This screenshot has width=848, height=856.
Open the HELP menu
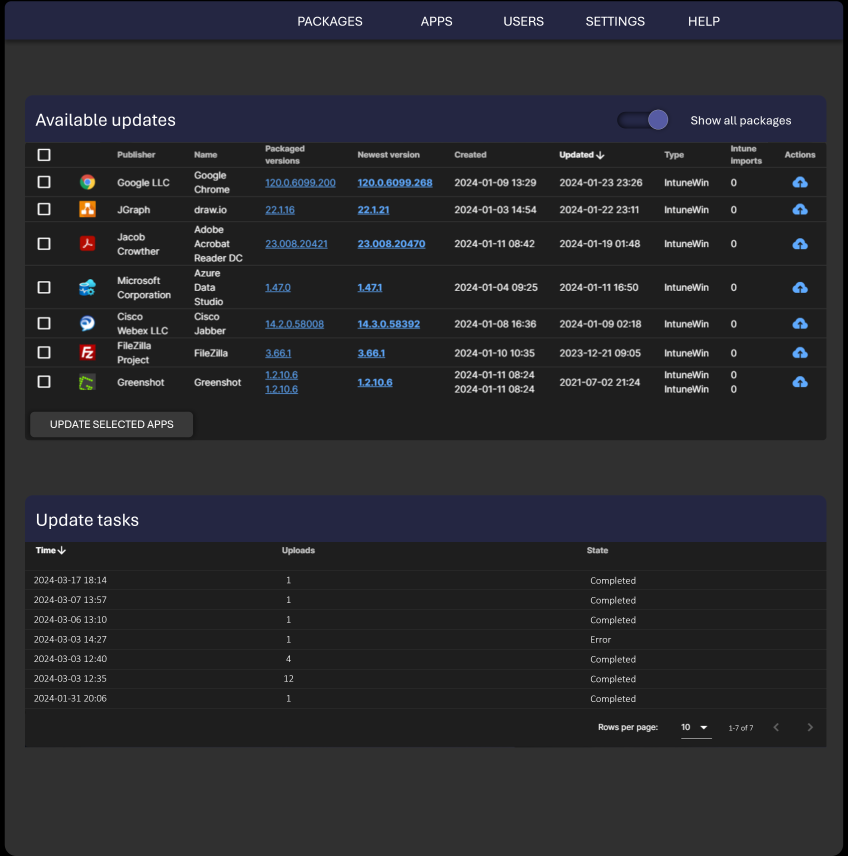coord(704,21)
